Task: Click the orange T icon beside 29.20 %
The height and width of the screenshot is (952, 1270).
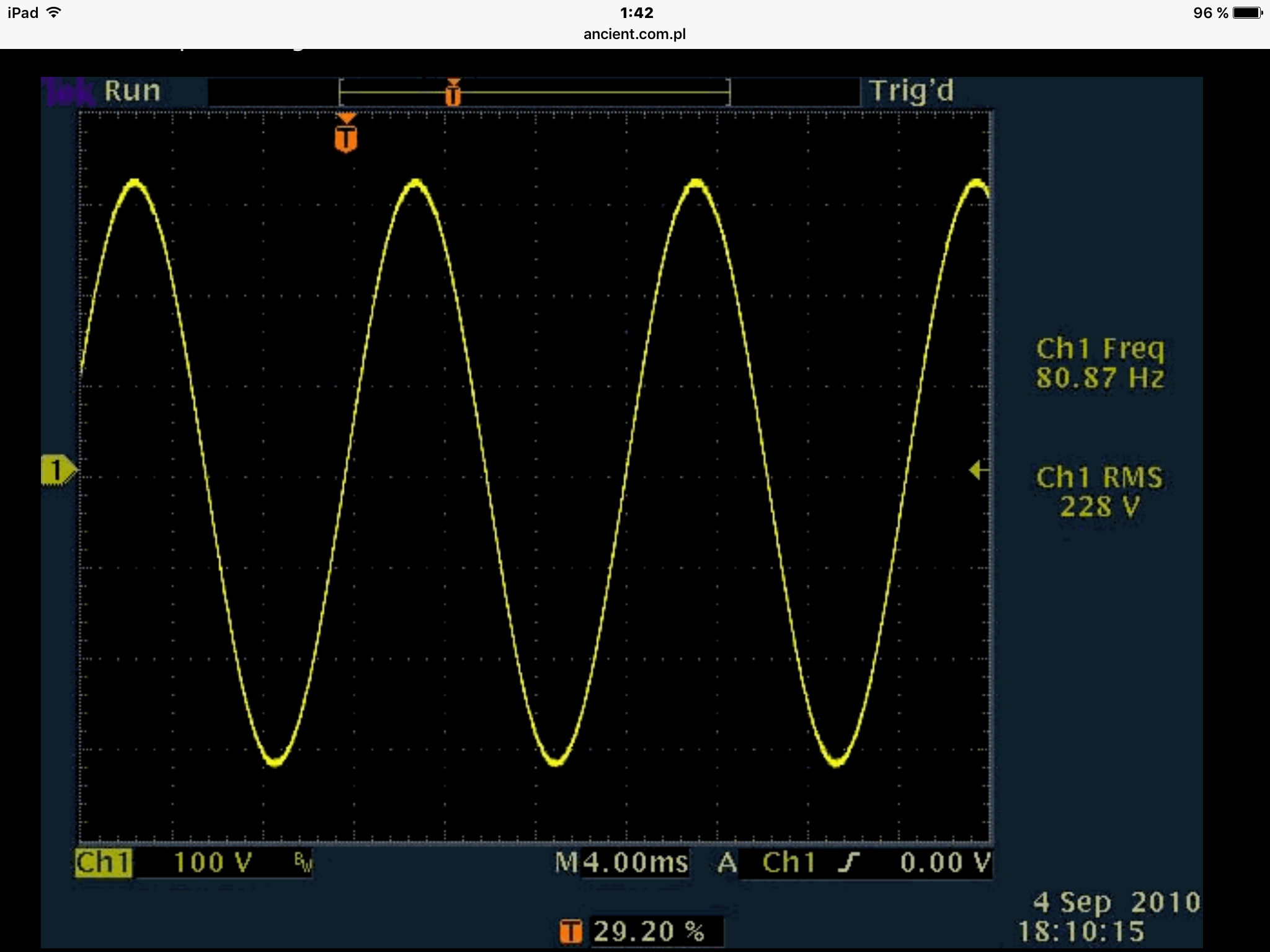Action: (571, 932)
